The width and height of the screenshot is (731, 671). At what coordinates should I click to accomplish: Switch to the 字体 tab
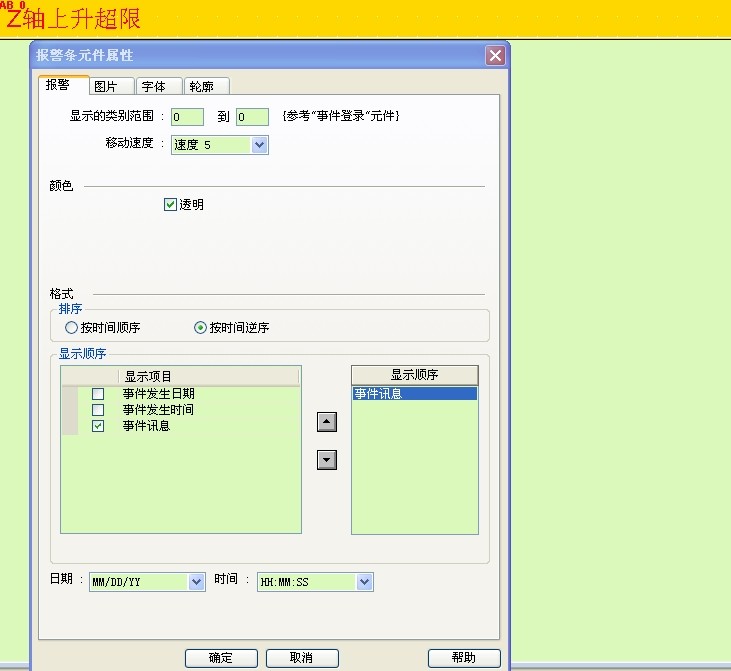click(x=157, y=86)
